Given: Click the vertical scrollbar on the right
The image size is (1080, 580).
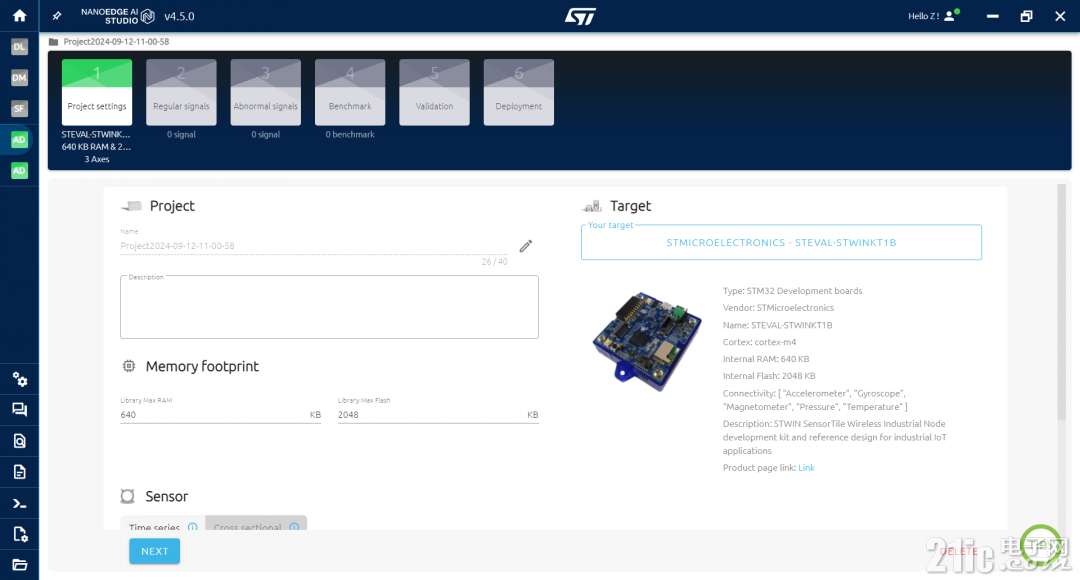Looking at the screenshot, I should (x=1061, y=302).
